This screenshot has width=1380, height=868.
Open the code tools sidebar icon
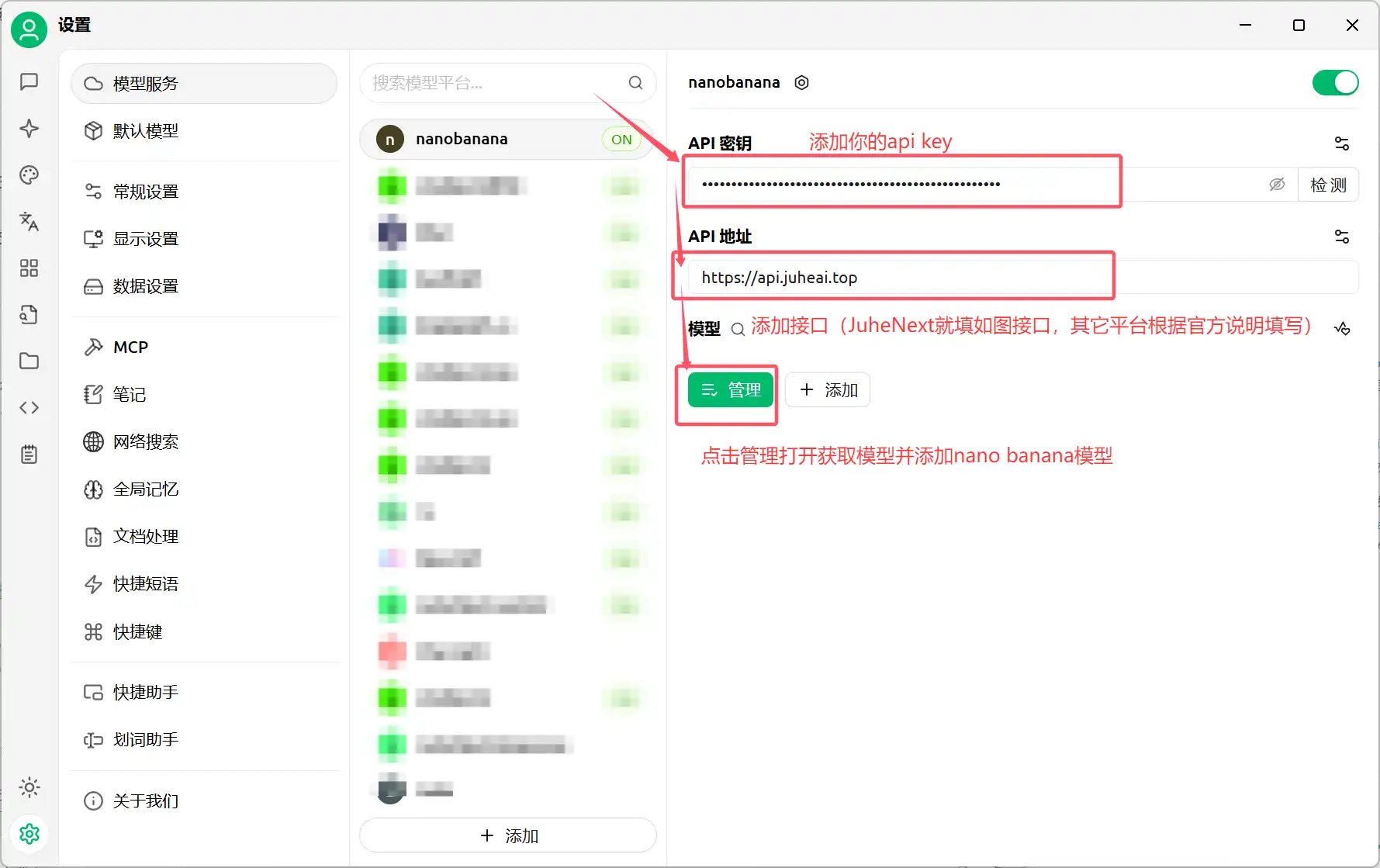[29, 407]
